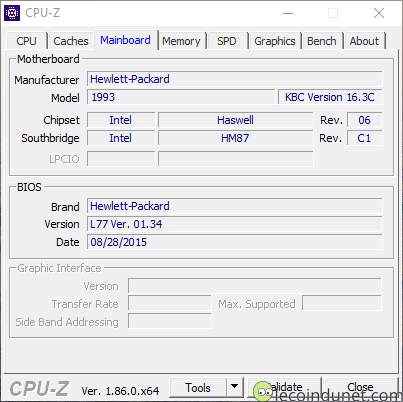Click the CPU-Z app icon in title bar
This screenshot has height=402, width=403.
coord(12,13)
